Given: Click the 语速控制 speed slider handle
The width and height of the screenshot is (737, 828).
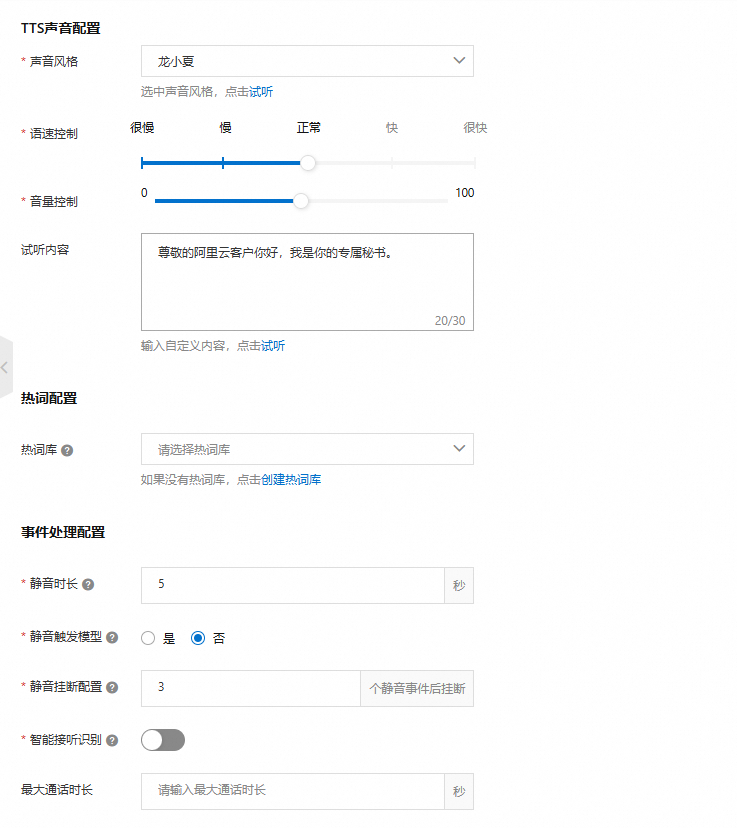Looking at the screenshot, I should pyautogui.click(x=308, y=163).
